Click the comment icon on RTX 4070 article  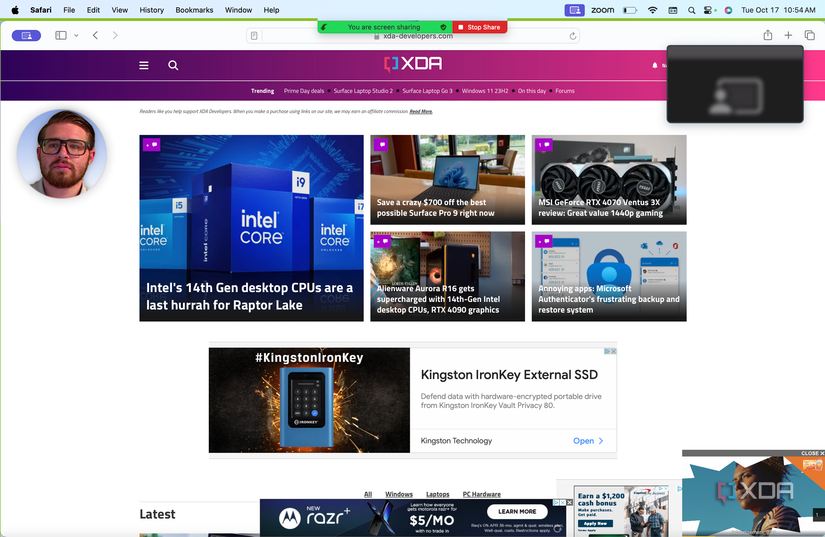[x=544, y=145]
